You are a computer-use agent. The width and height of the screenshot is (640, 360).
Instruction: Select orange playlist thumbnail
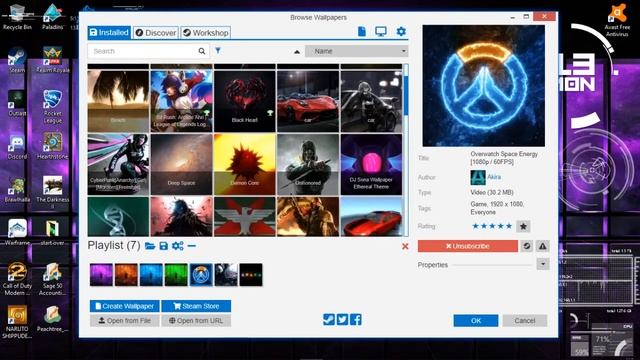click(x=126, y=275)
